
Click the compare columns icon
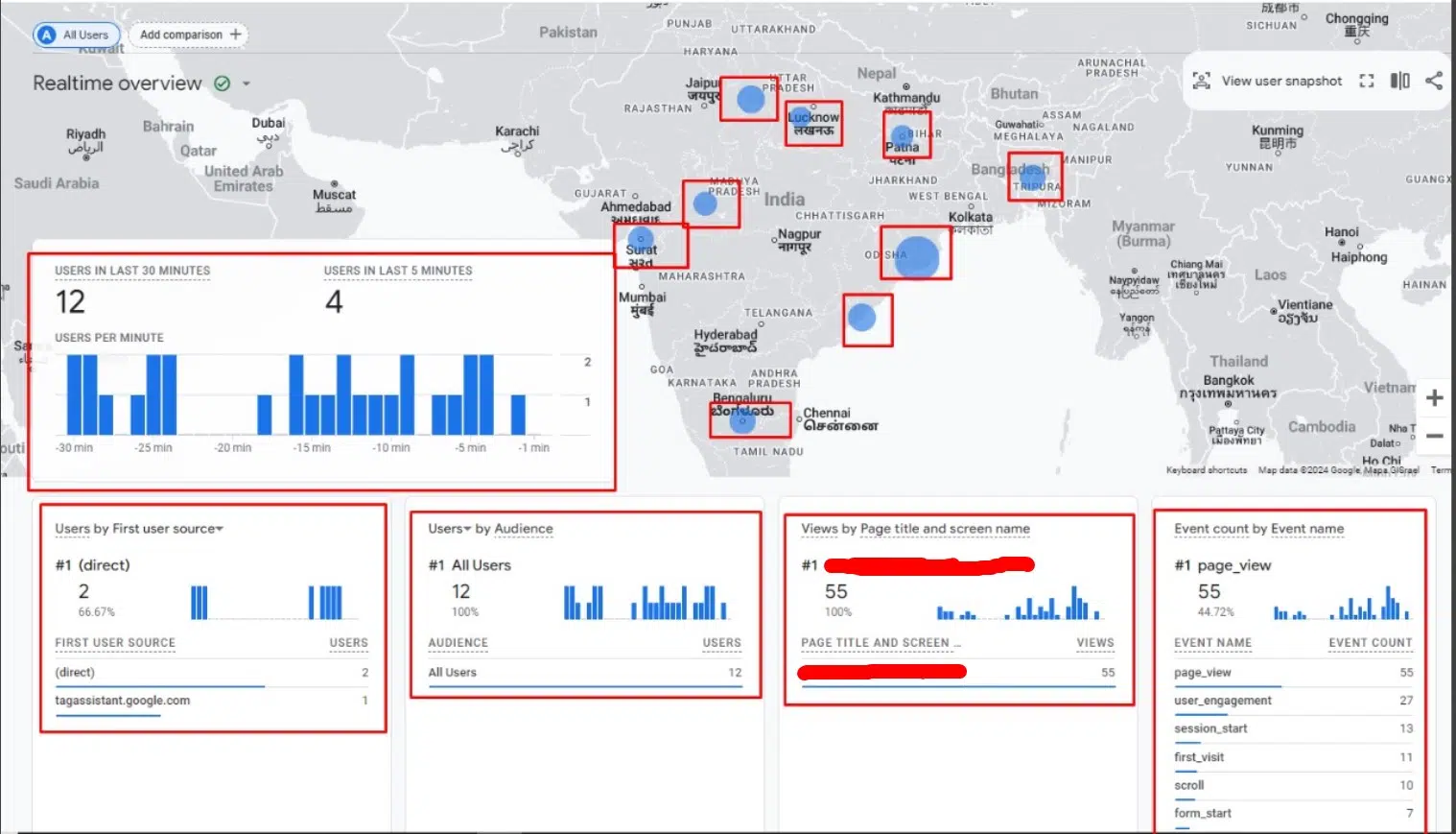tap(1400, 82)
